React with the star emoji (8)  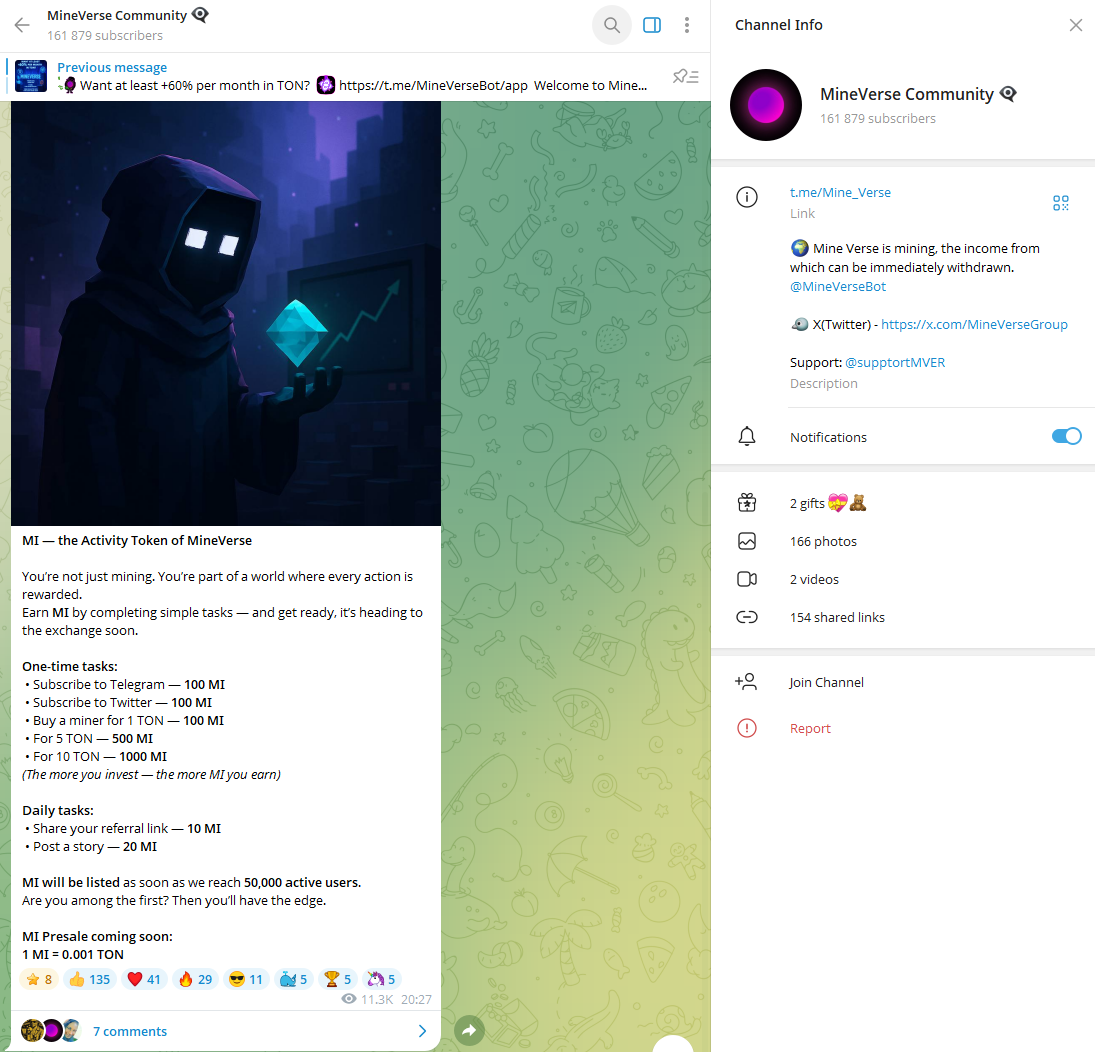[39, 979]
